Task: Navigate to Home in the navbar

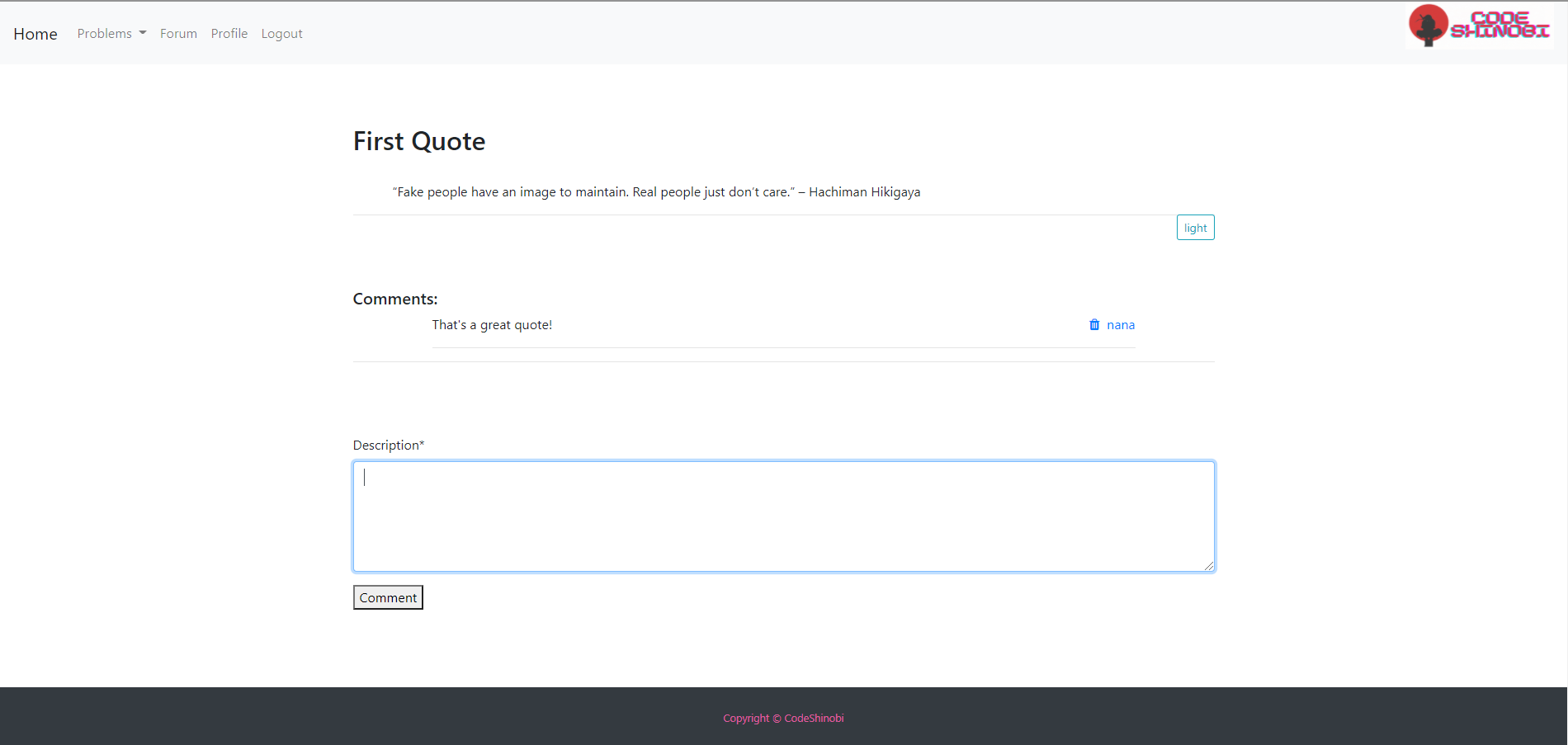Action: click(35, 34)
